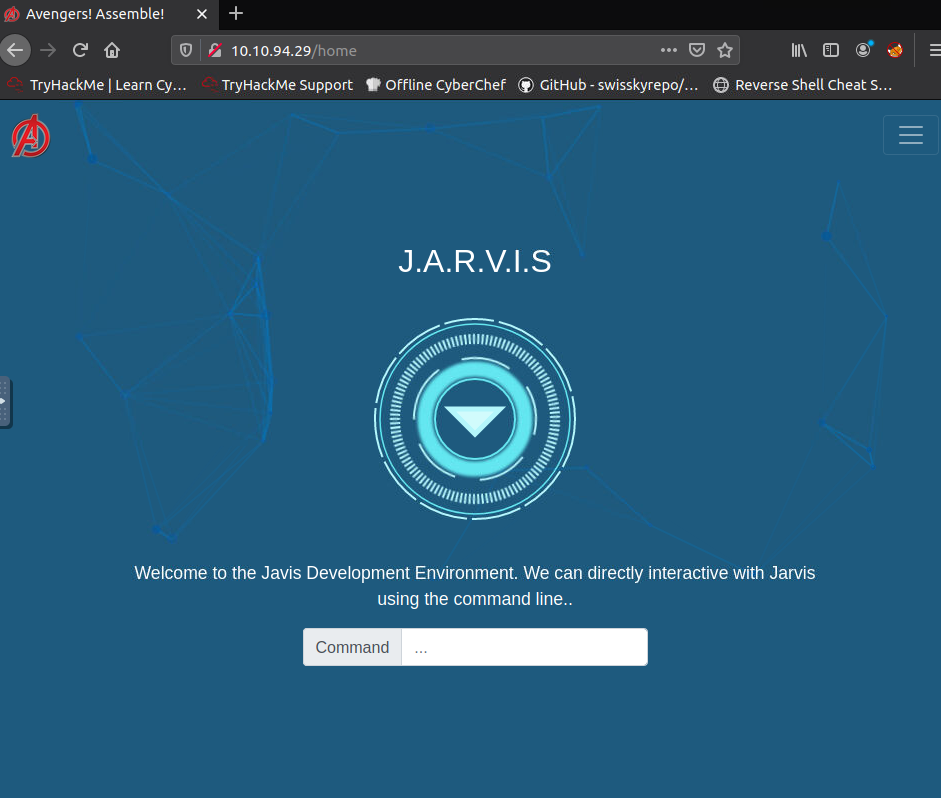The width and height of the screenshot is (941, 798).
Task: Click the Avengers logo in page header
Action: (x=31, y=136)
